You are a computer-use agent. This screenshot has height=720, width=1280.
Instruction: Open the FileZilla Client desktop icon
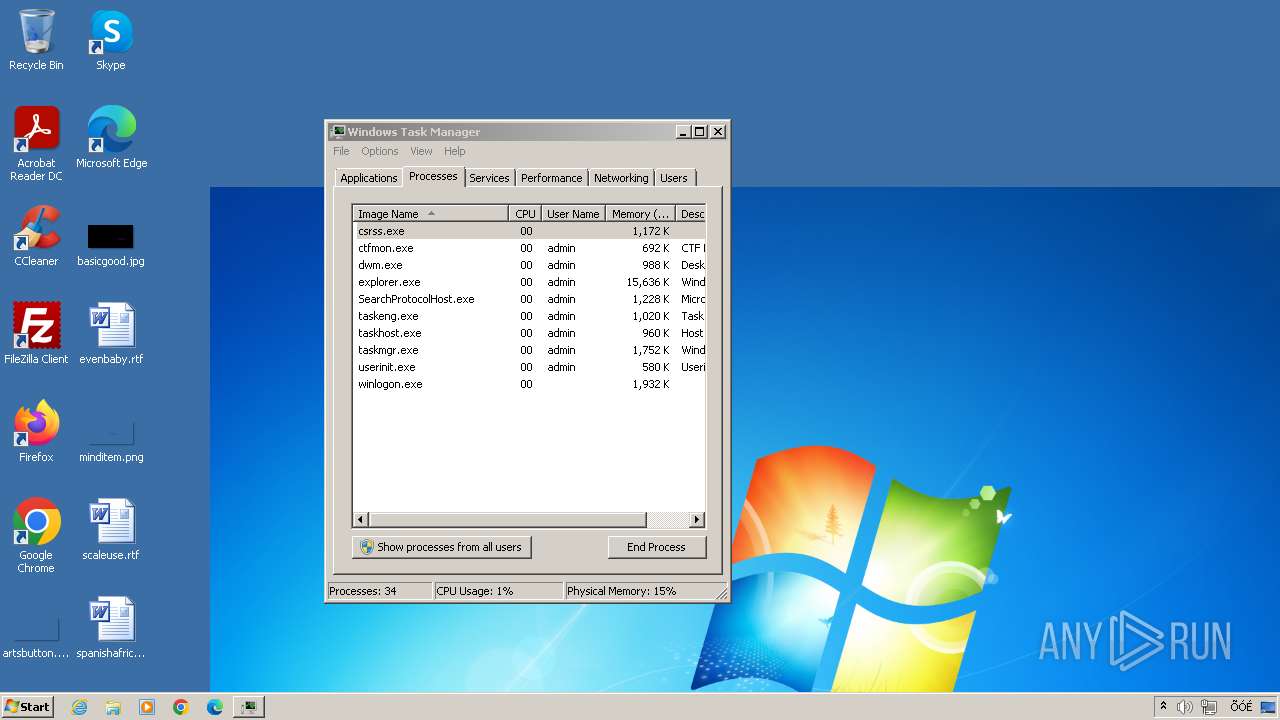(36, 334)
